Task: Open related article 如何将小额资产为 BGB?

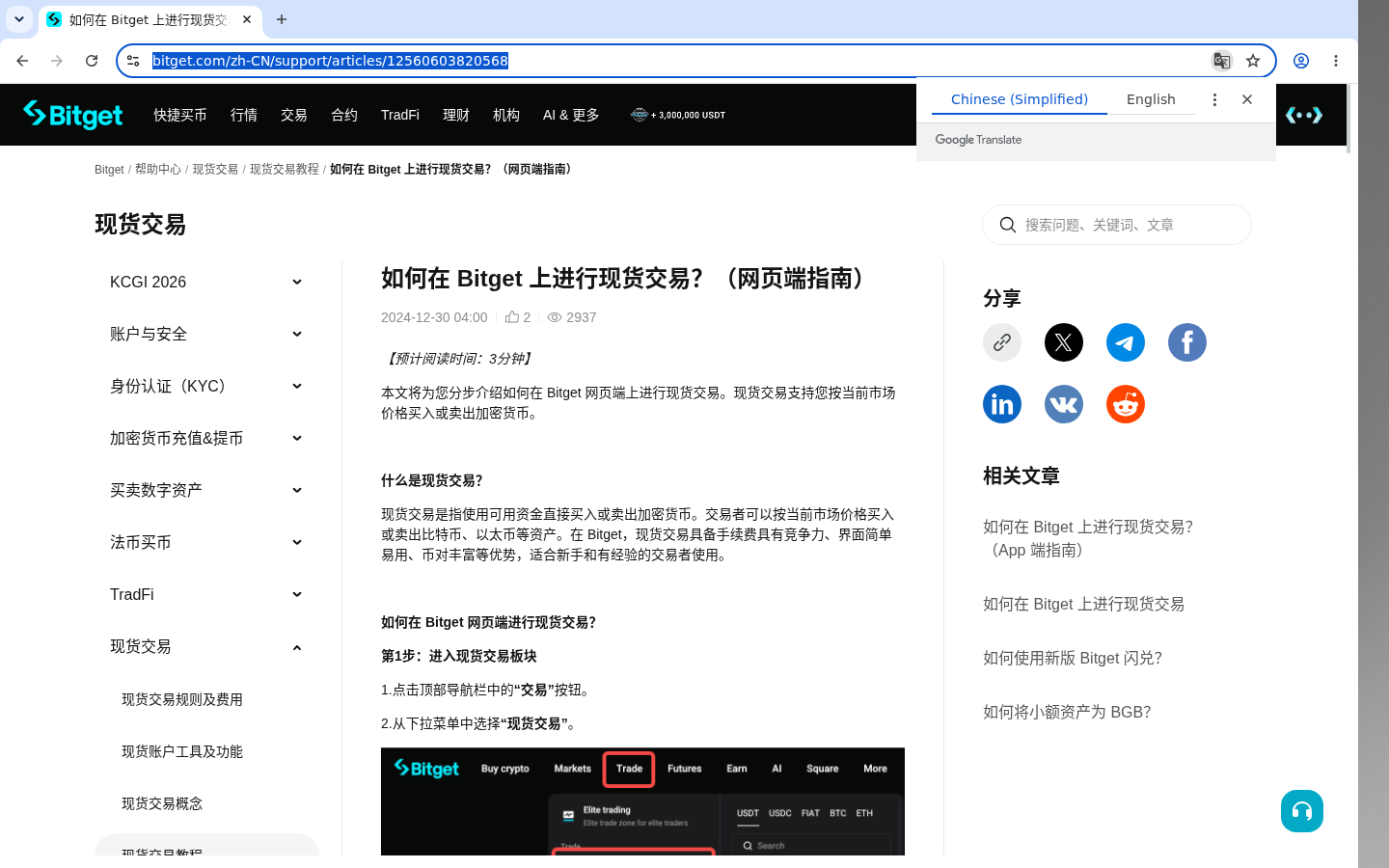Action: (x=1067, y=712)
